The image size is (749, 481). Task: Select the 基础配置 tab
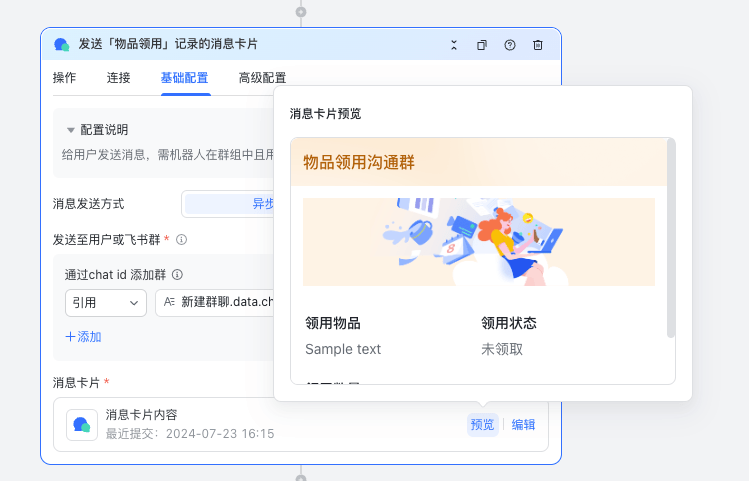[x=184, y=78]
